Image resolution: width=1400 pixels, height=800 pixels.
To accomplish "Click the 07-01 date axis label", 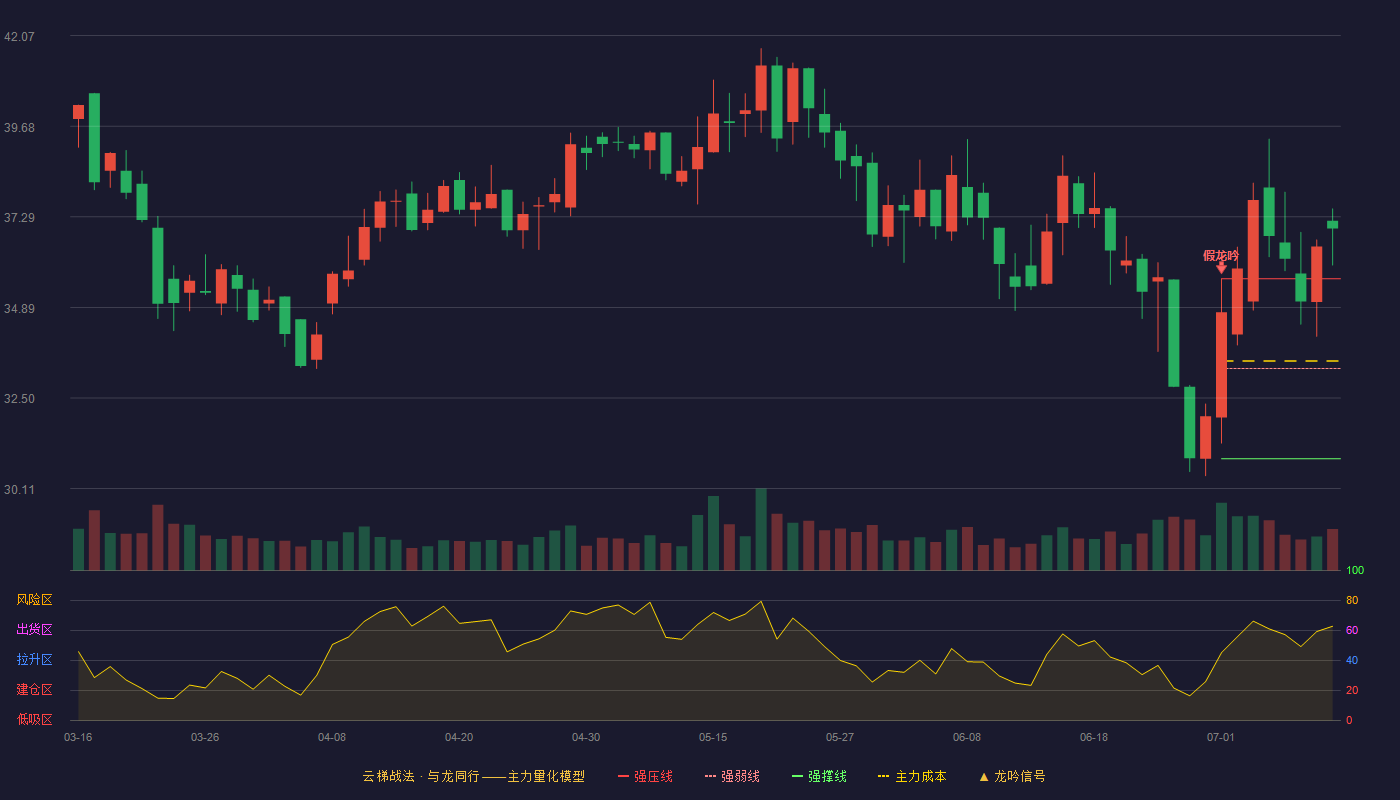I will [x=1221, y=737].
